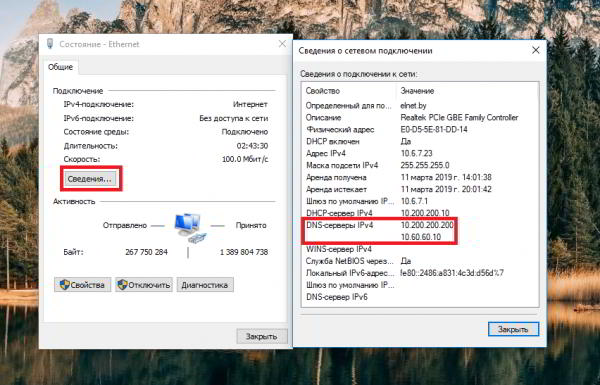Image resolution: width=600 pixels, height=385 pixels.
Task: Select the Общие tab
Action: pos(60,67)
